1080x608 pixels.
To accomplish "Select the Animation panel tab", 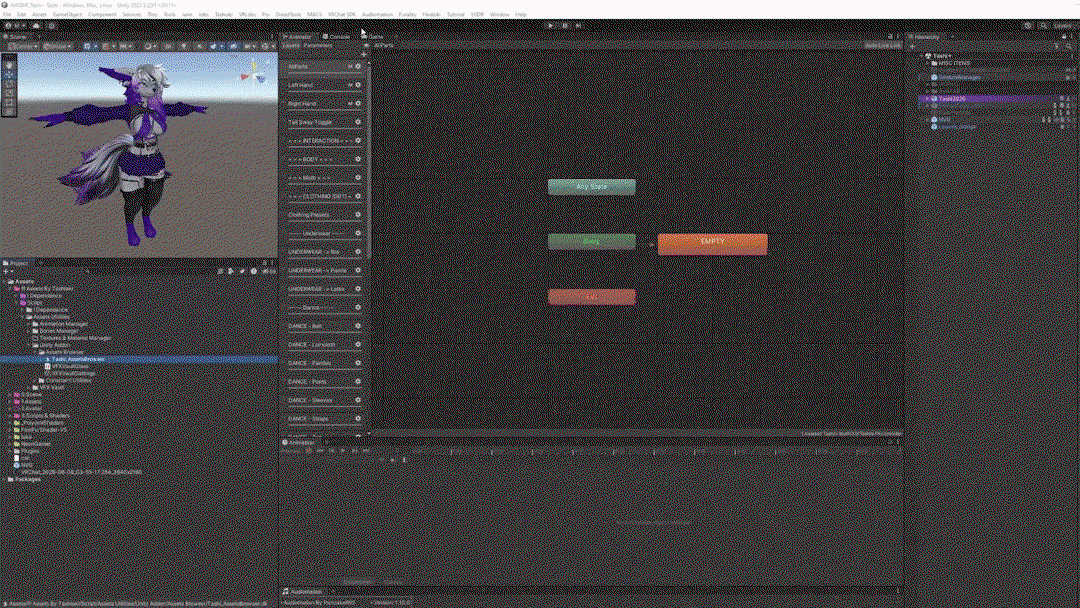I will point(299,442).
